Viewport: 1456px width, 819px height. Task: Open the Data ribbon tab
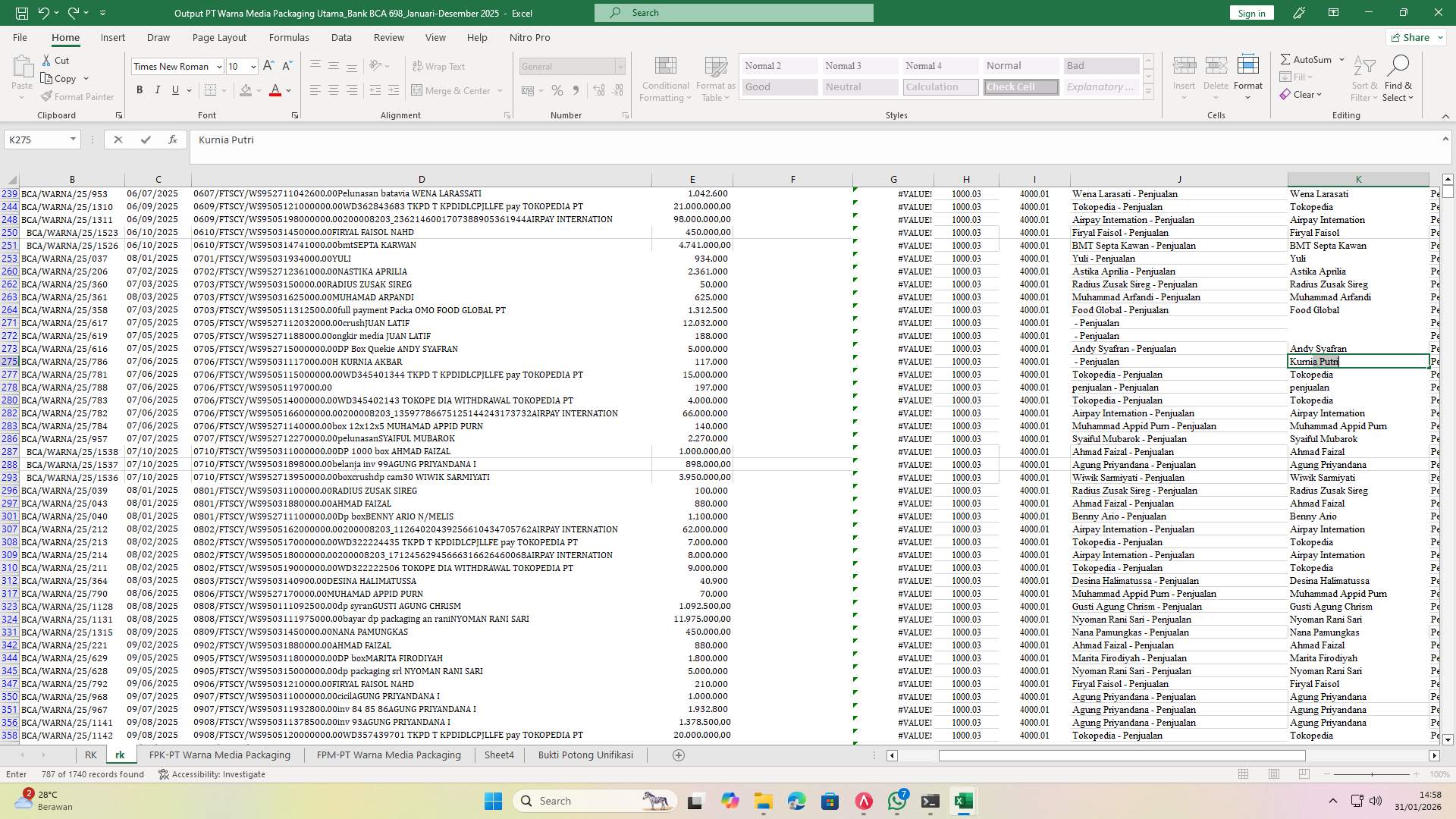(x=341, y=37)
